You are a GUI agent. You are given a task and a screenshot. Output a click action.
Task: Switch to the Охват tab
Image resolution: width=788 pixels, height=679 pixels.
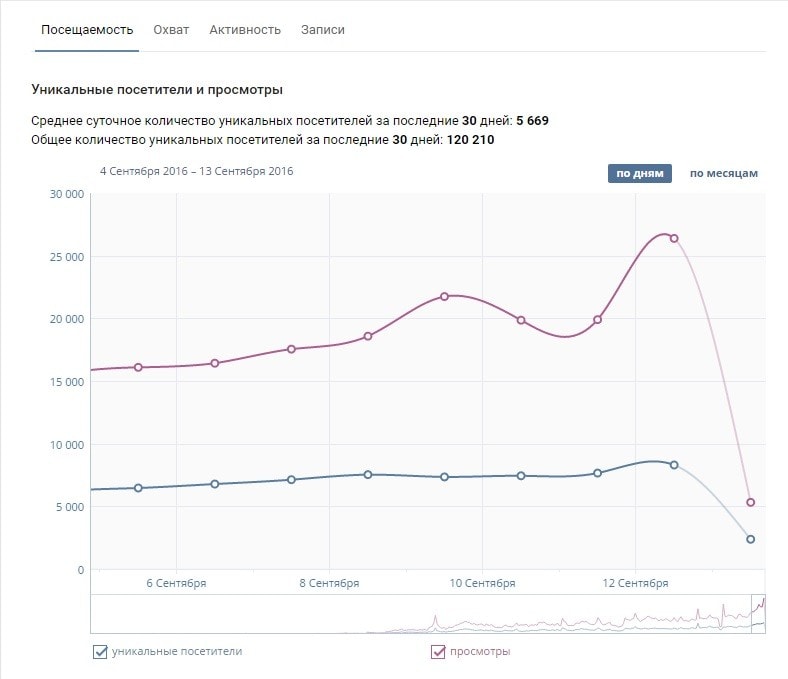tap(171, 30)
